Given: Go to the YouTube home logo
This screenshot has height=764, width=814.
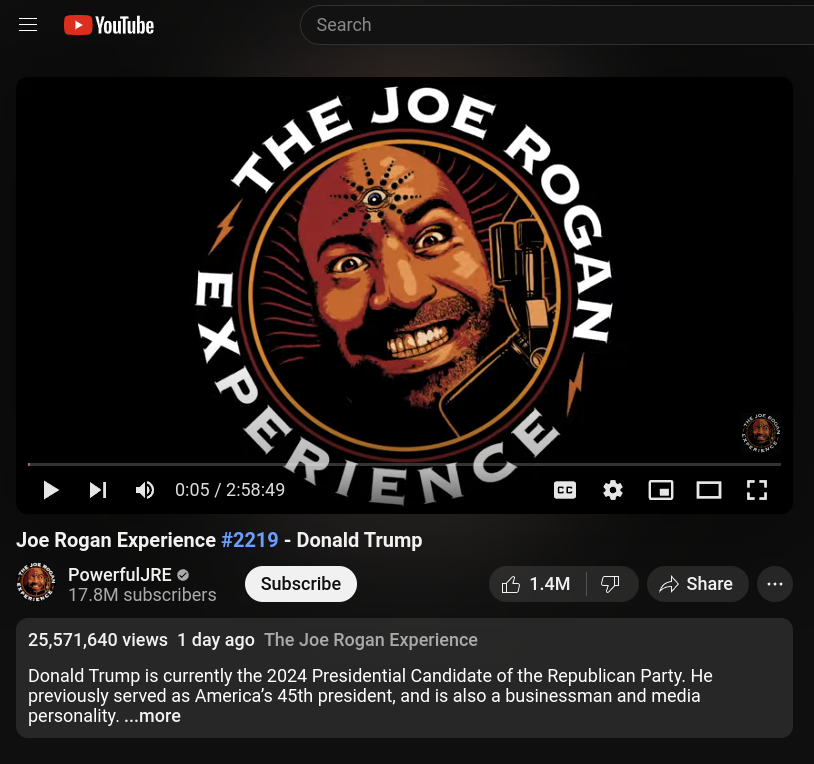Looking at the screenshot, I should [x=109, y=25].
